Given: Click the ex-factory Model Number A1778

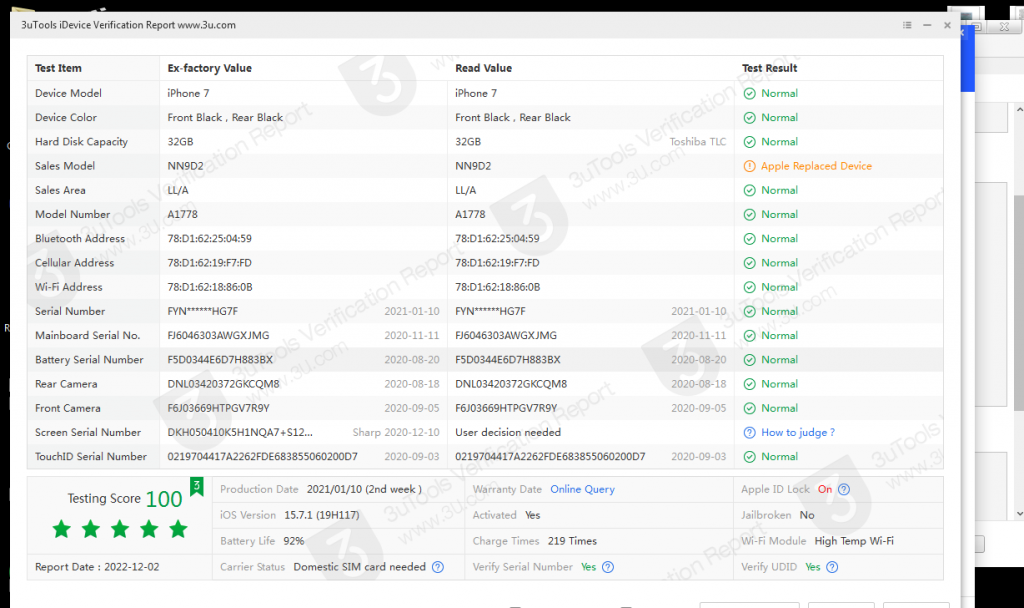Looking at the screenshot, I should point(182,214).
